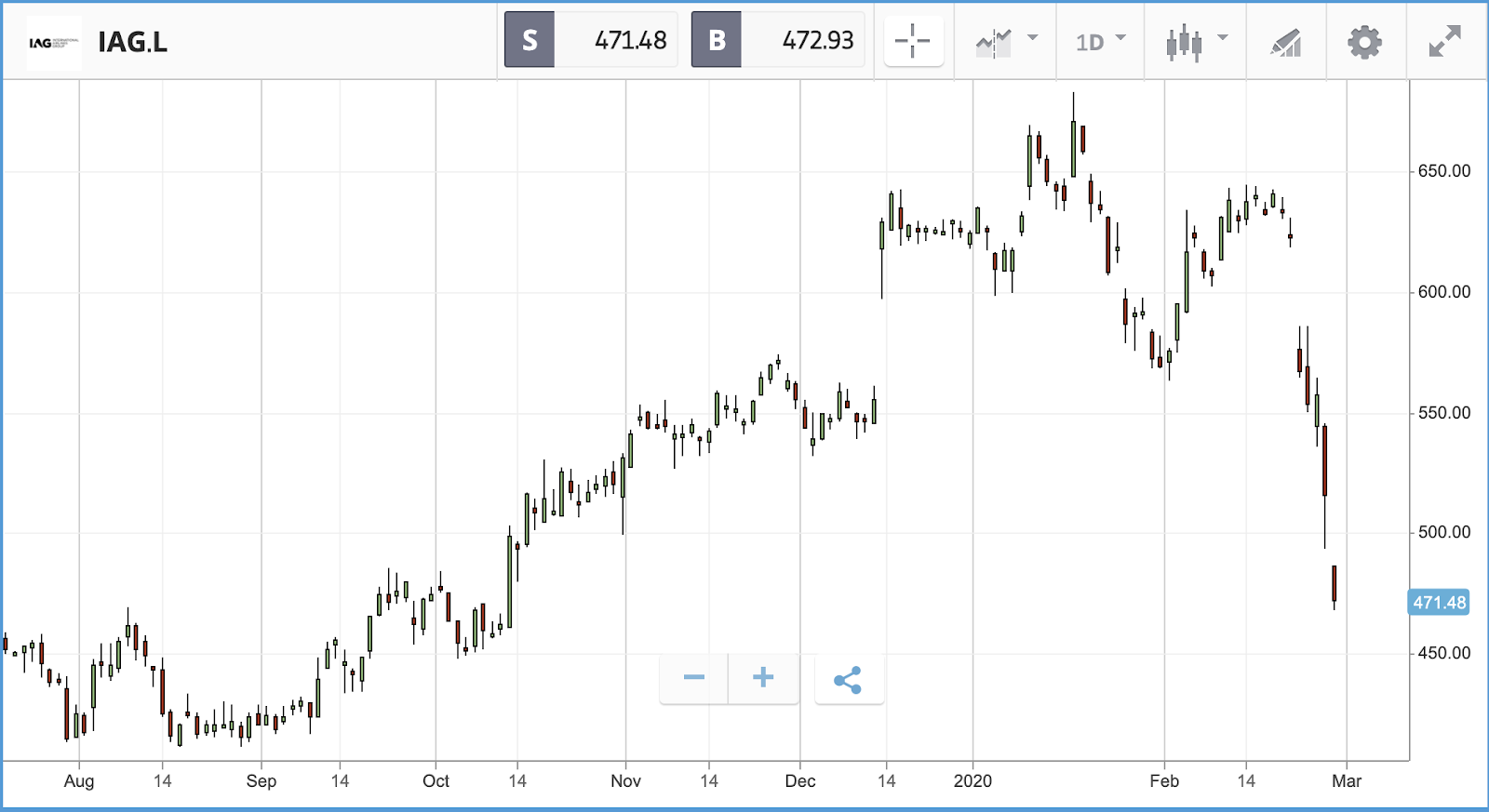Zoom out using the minus button
This screenshot has width=1489, height=812.
click(694, 677)
